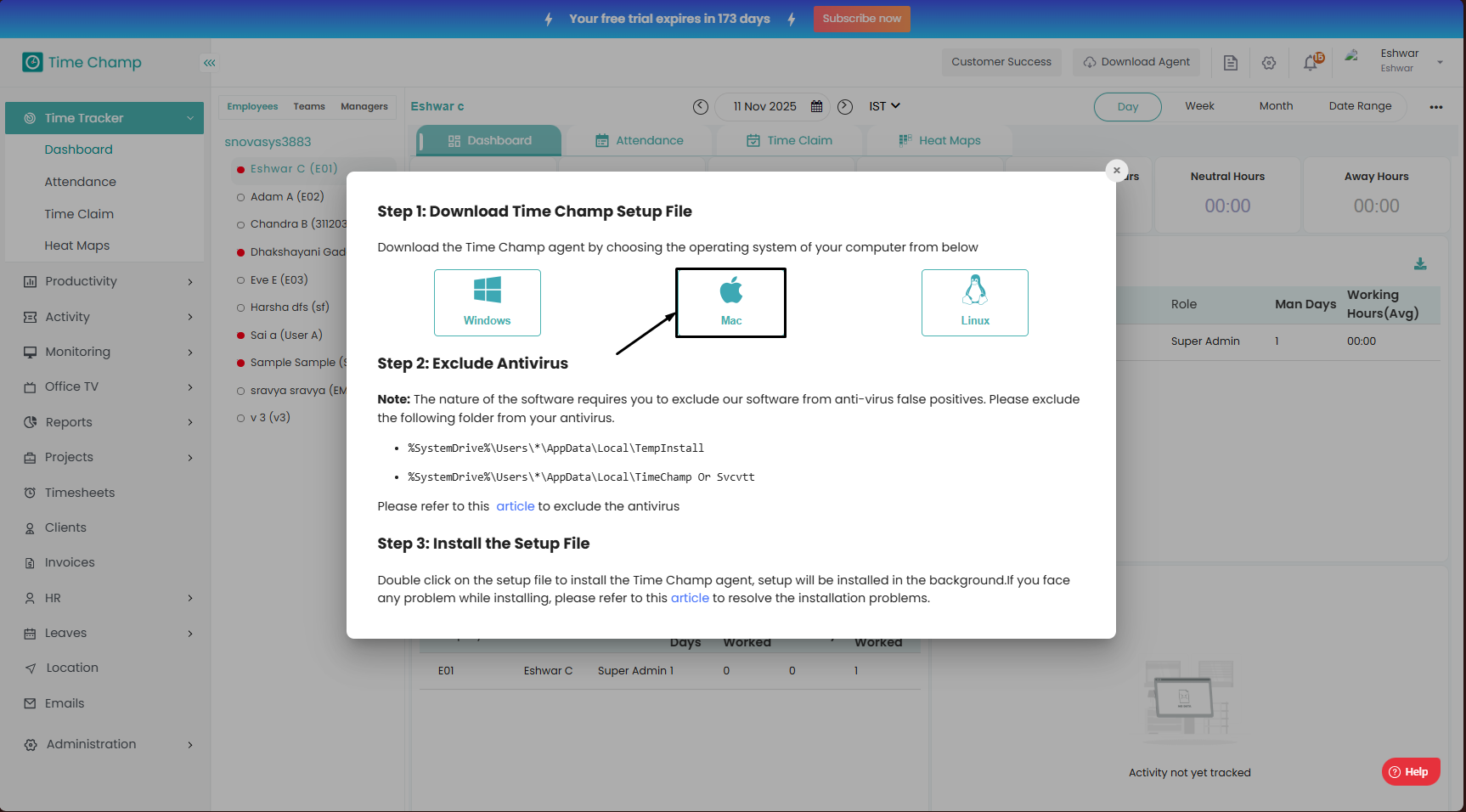The image size is (1466, 812).
Task: Select the Week view
Action: pyautogui.click(x=1199, y=106)
